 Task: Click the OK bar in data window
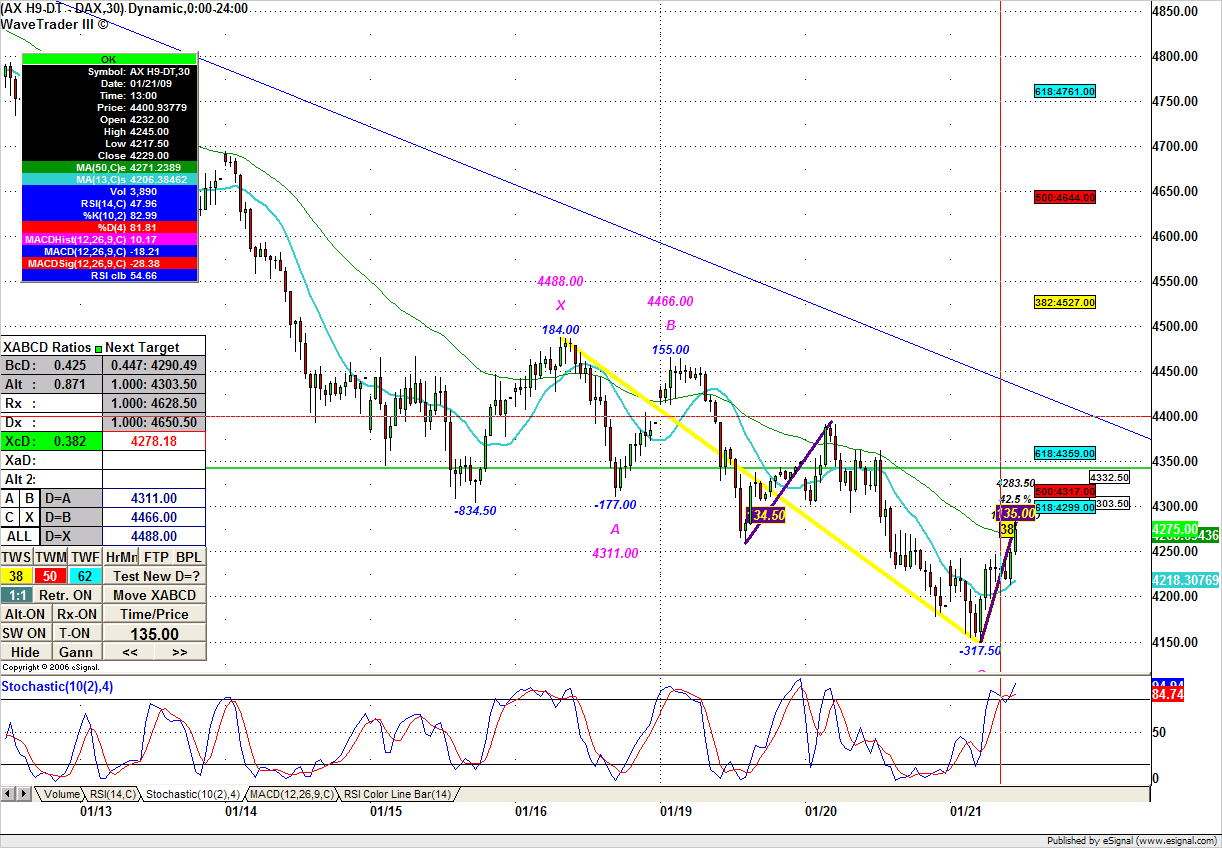click(x=110, y=60)
